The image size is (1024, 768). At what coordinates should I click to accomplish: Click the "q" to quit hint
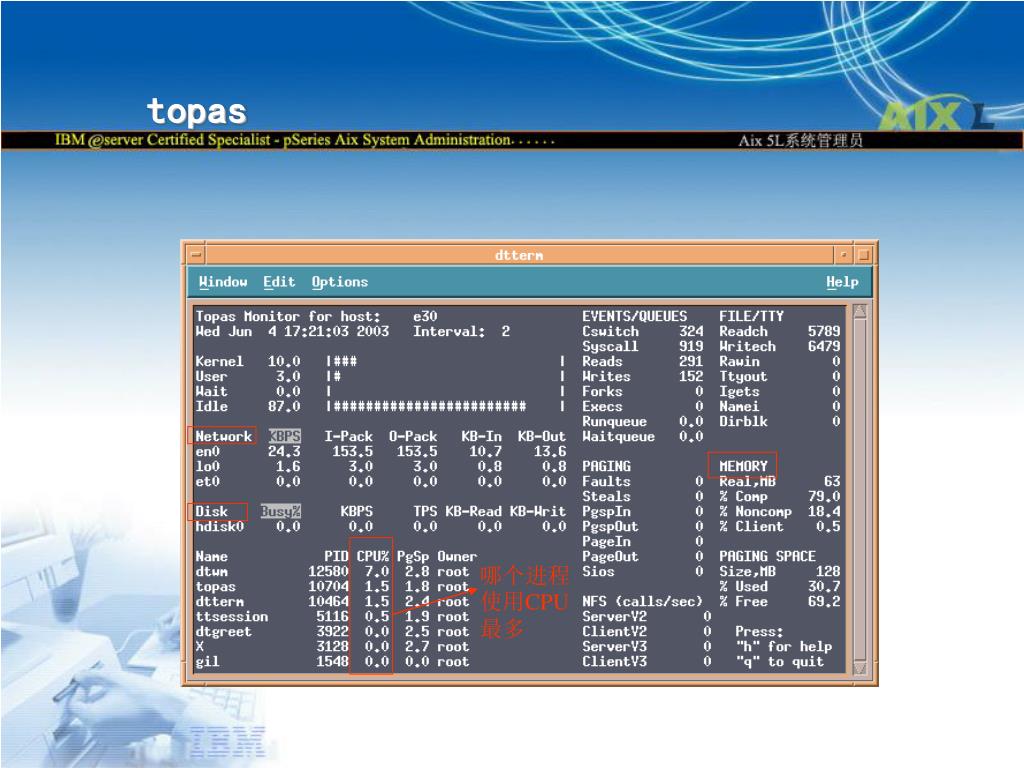pyautogui.click(x=780, y=662)
